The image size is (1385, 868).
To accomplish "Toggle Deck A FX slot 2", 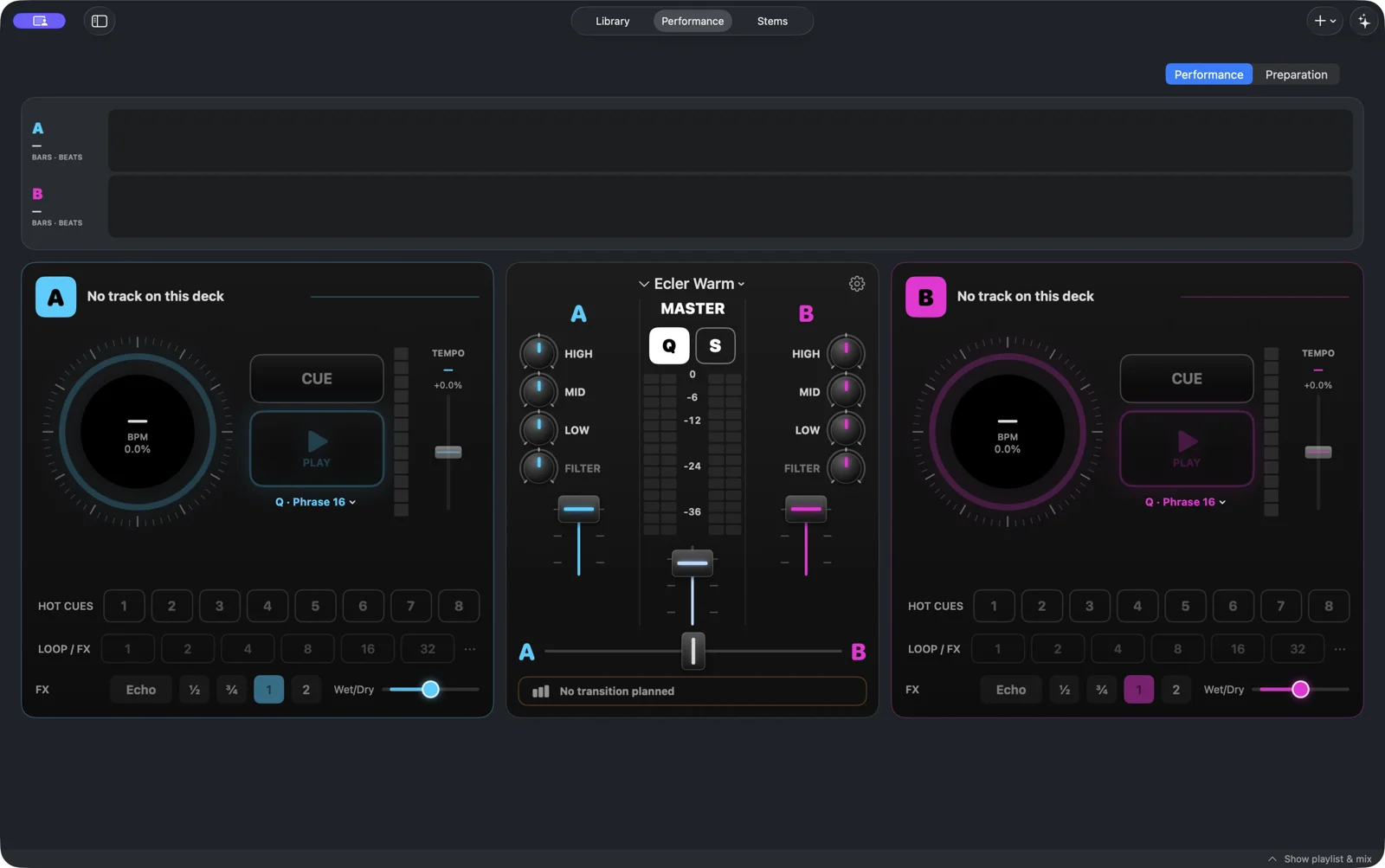I will tap(306, 690).
